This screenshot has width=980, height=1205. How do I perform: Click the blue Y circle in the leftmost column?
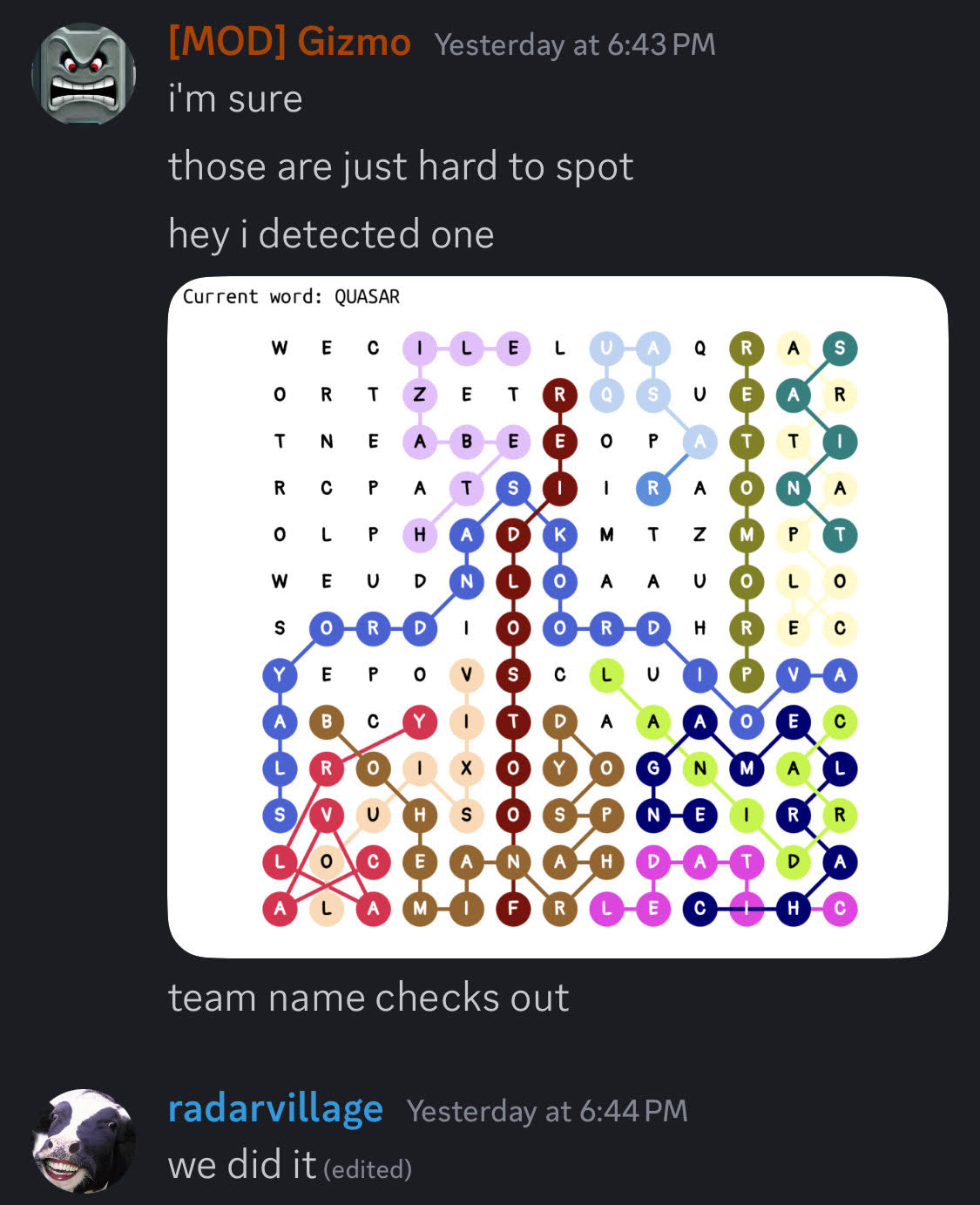pyautogui.click(x=280, y=675)
